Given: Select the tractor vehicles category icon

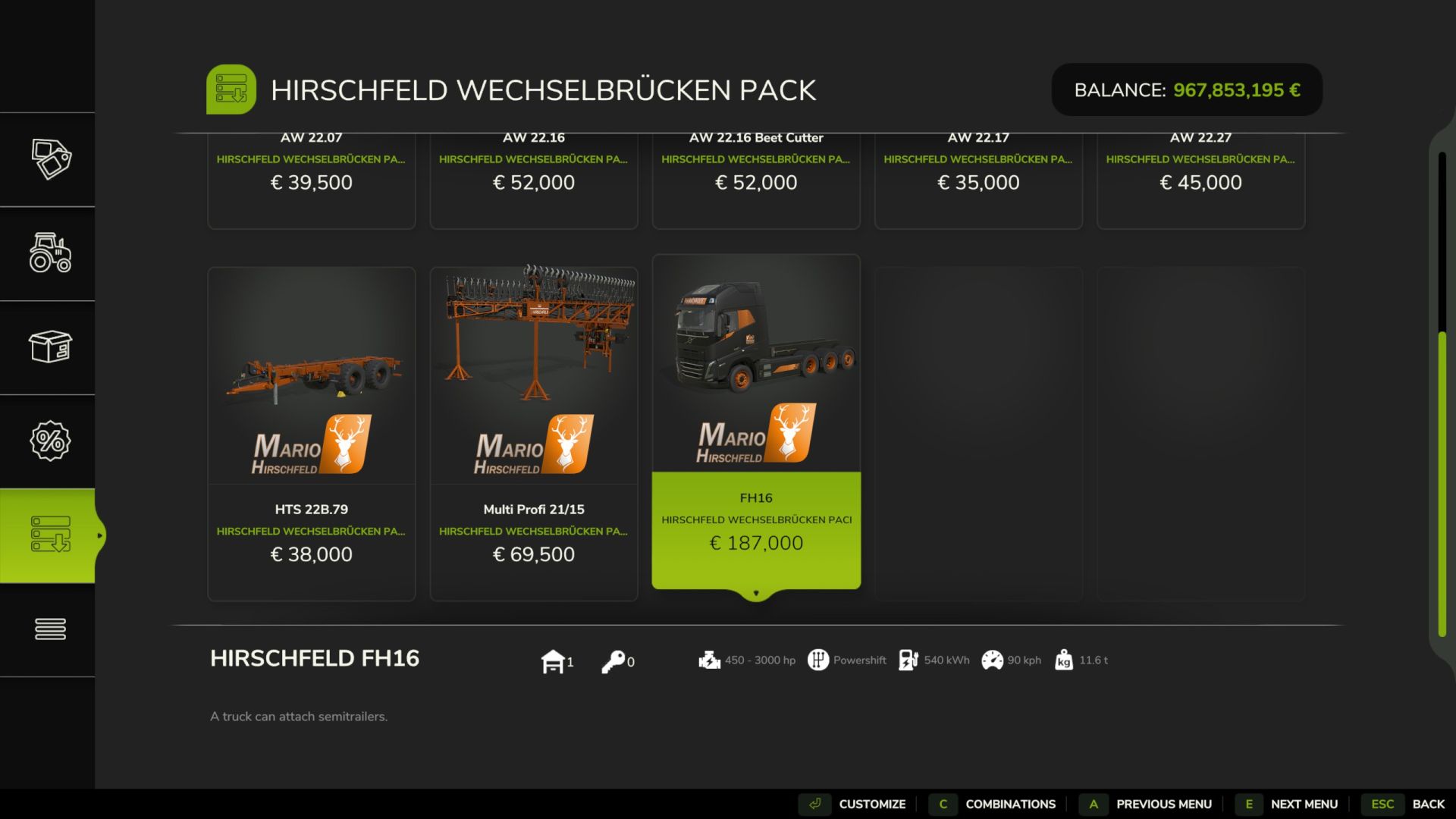Looking at the screenshot, I should pos(51,253).
